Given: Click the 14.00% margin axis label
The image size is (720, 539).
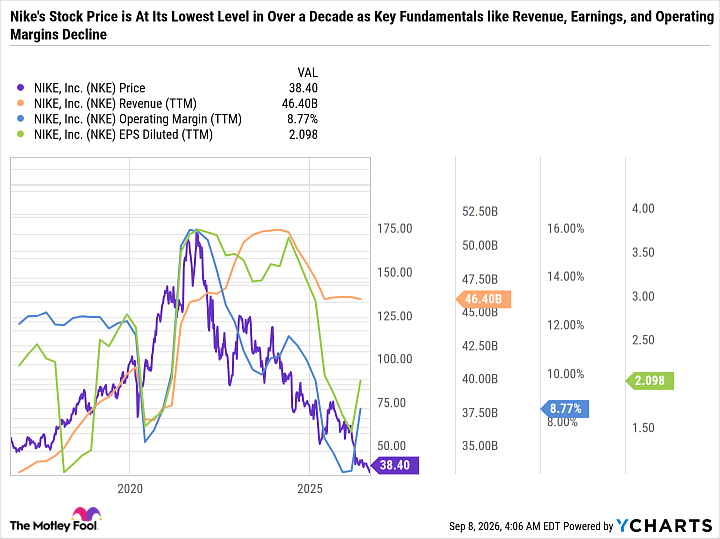Looking at the screenshot, I should 565,276.
